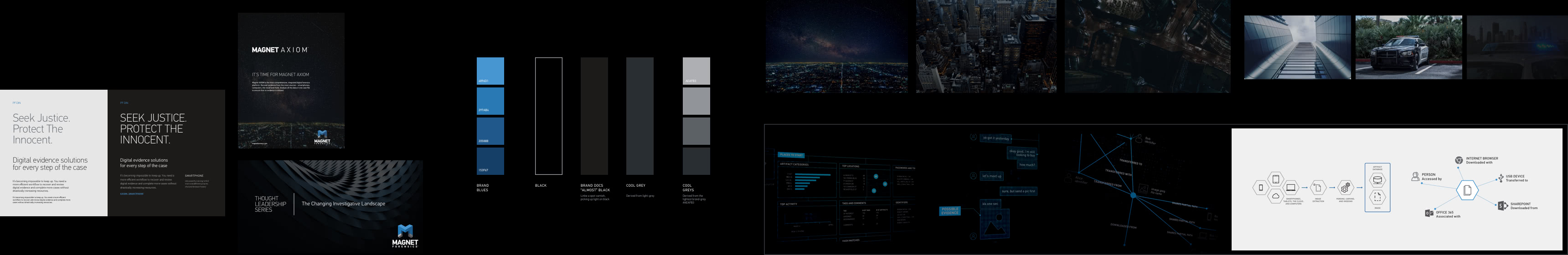
Task: Click the outlined Black color swatch
Action: point(548,116)
